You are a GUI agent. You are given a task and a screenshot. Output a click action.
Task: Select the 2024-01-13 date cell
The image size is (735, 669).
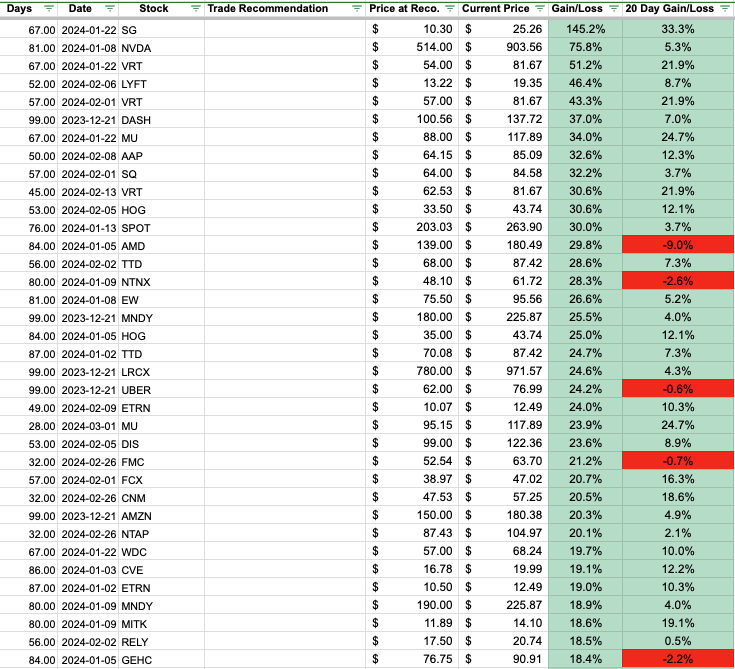pyautogui.click(x=88, y=228)
